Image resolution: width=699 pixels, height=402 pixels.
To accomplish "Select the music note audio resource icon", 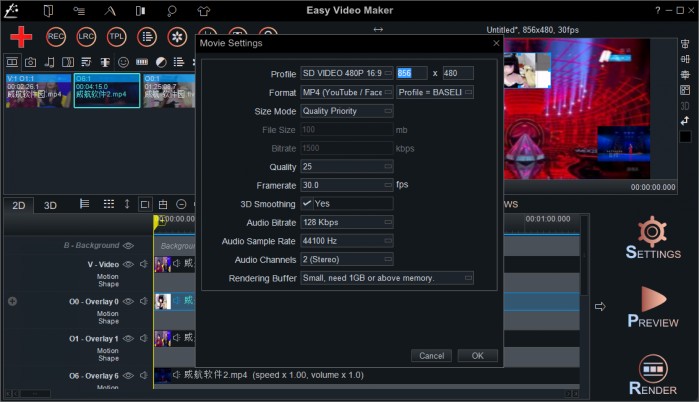I will pos(49,62).
